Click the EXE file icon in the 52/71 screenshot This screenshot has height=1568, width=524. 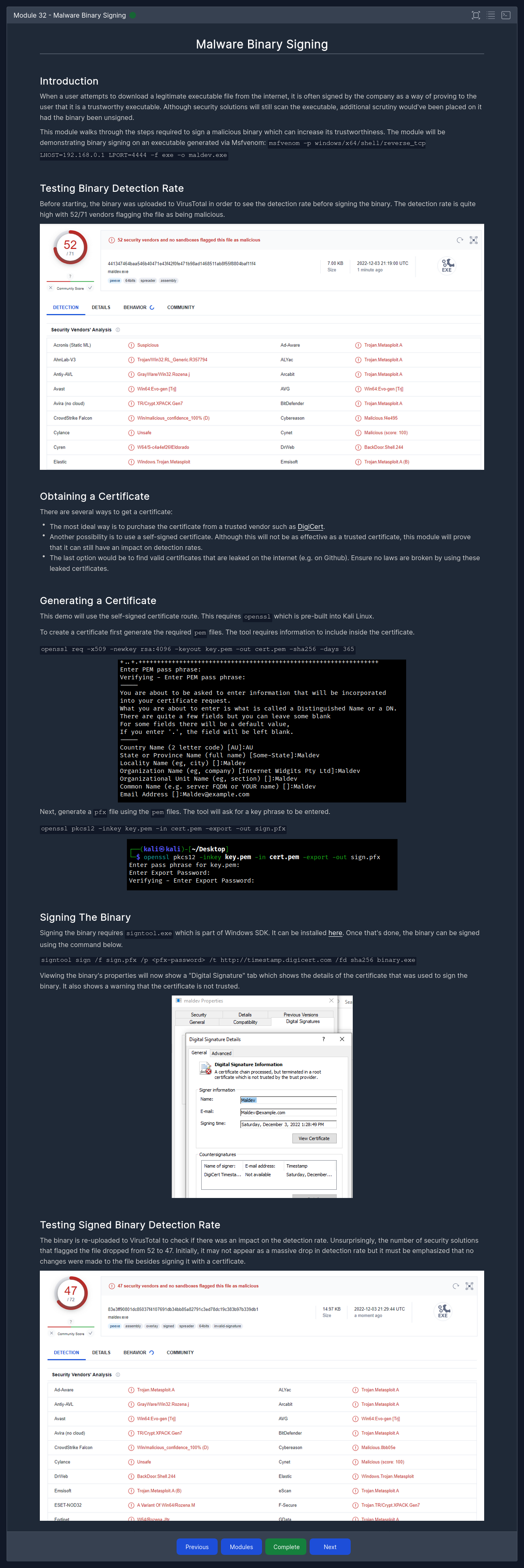click(x=447, y=265)
